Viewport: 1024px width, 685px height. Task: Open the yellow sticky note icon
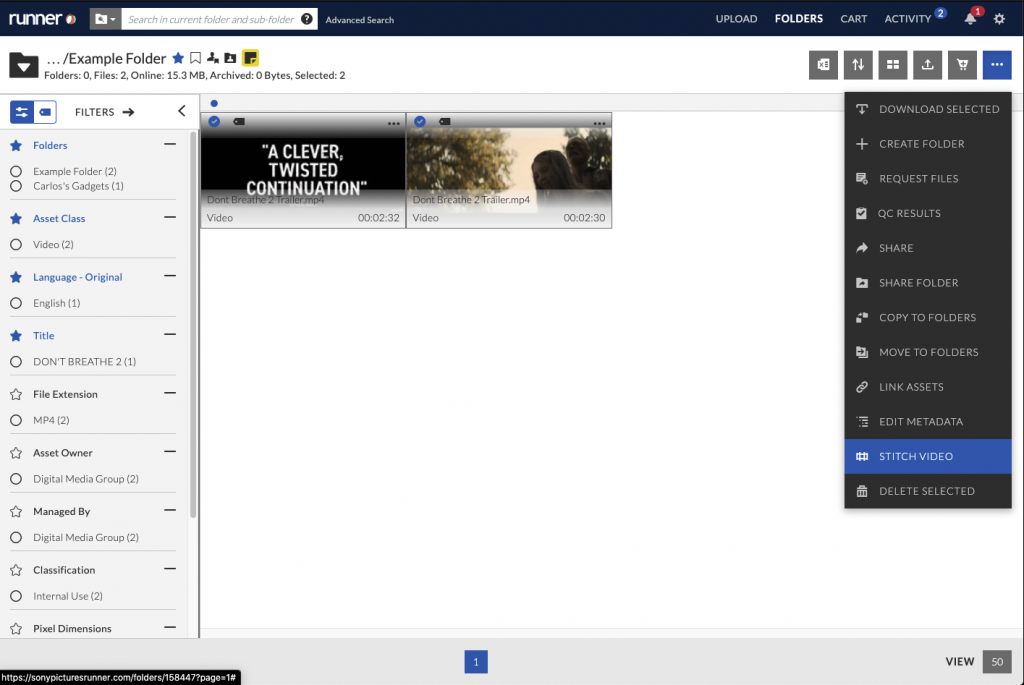(x=250, y=58)
